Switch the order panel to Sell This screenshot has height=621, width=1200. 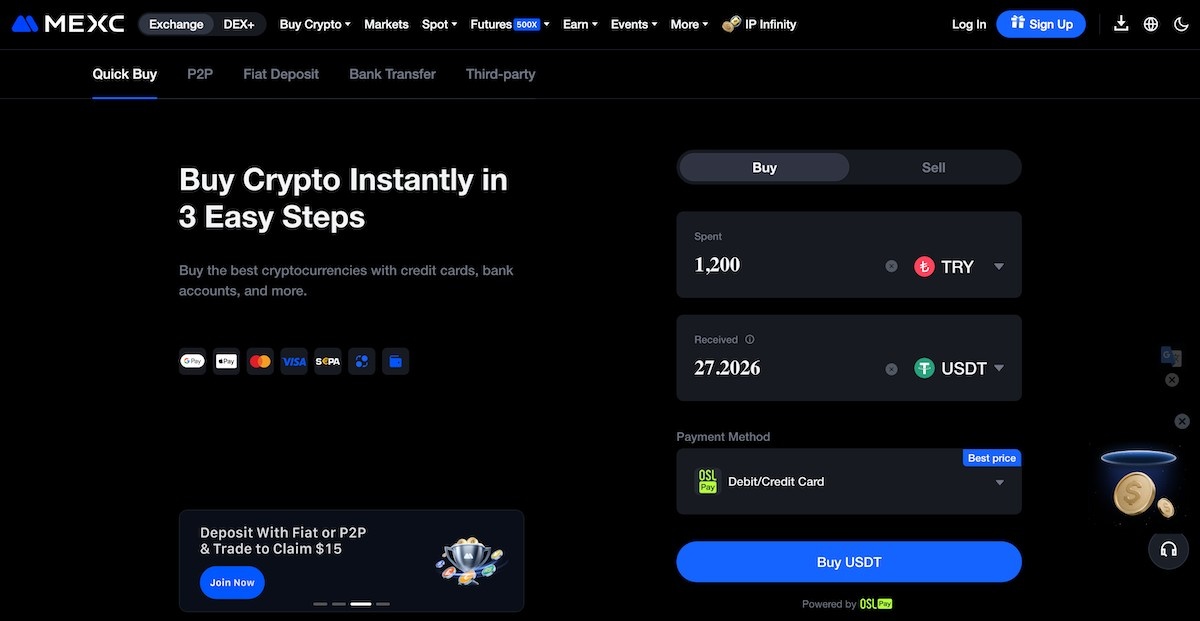(933, 167)
